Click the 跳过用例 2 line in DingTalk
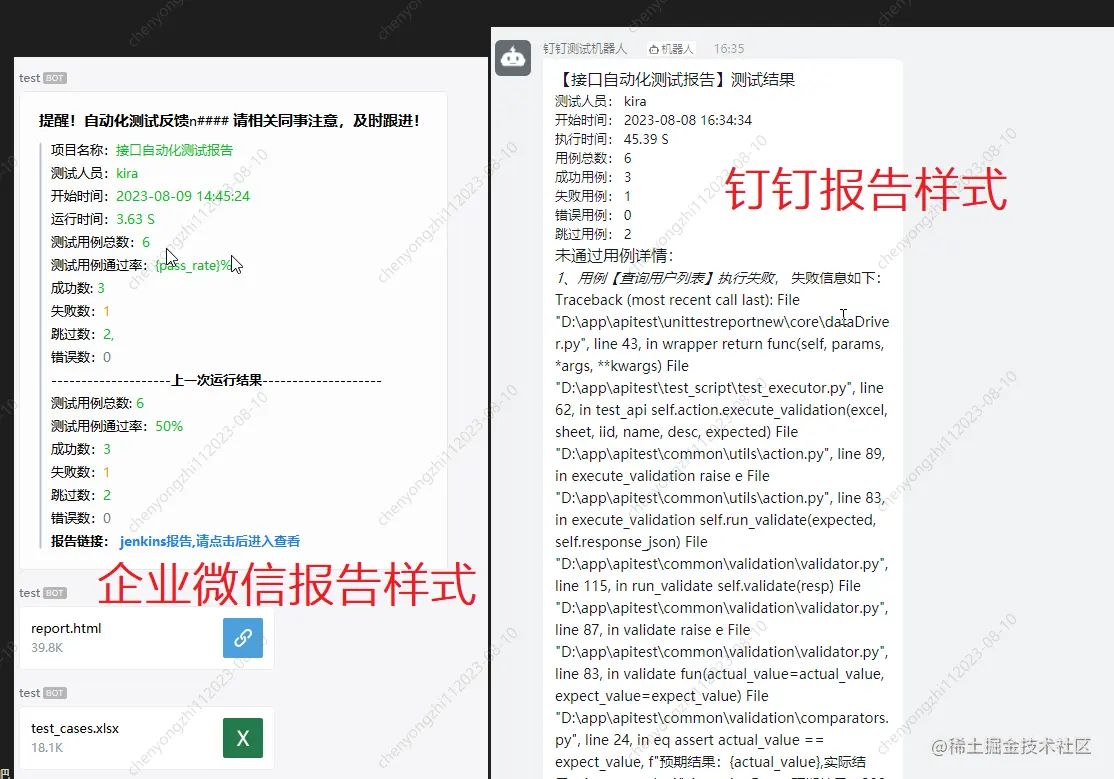Screen dimensions: 1114x779 [x=593, y=235]
